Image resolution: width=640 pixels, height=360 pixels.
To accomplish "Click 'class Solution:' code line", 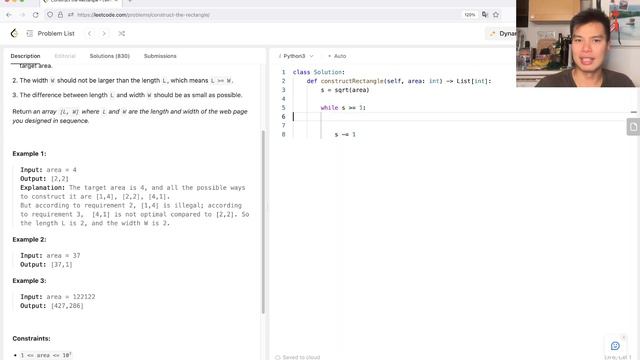I will [318, 72].
